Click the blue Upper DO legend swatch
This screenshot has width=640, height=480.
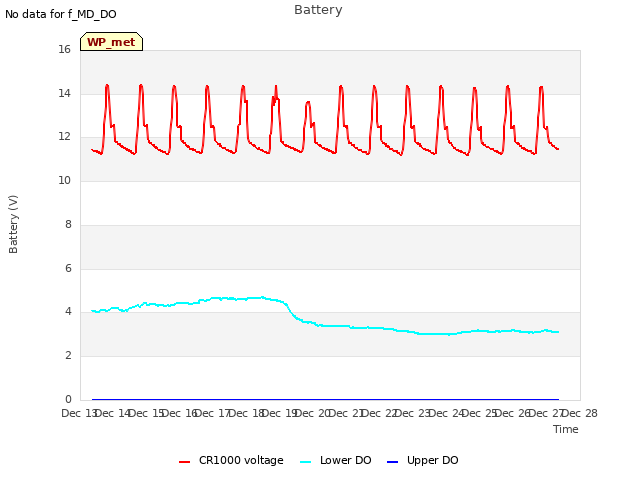click(392, 462)
